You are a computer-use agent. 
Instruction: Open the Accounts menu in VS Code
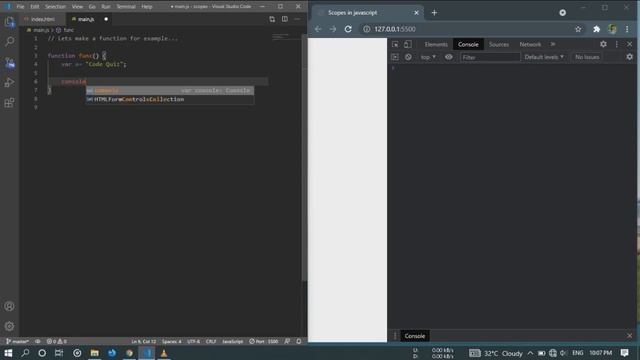pos(9,306)
